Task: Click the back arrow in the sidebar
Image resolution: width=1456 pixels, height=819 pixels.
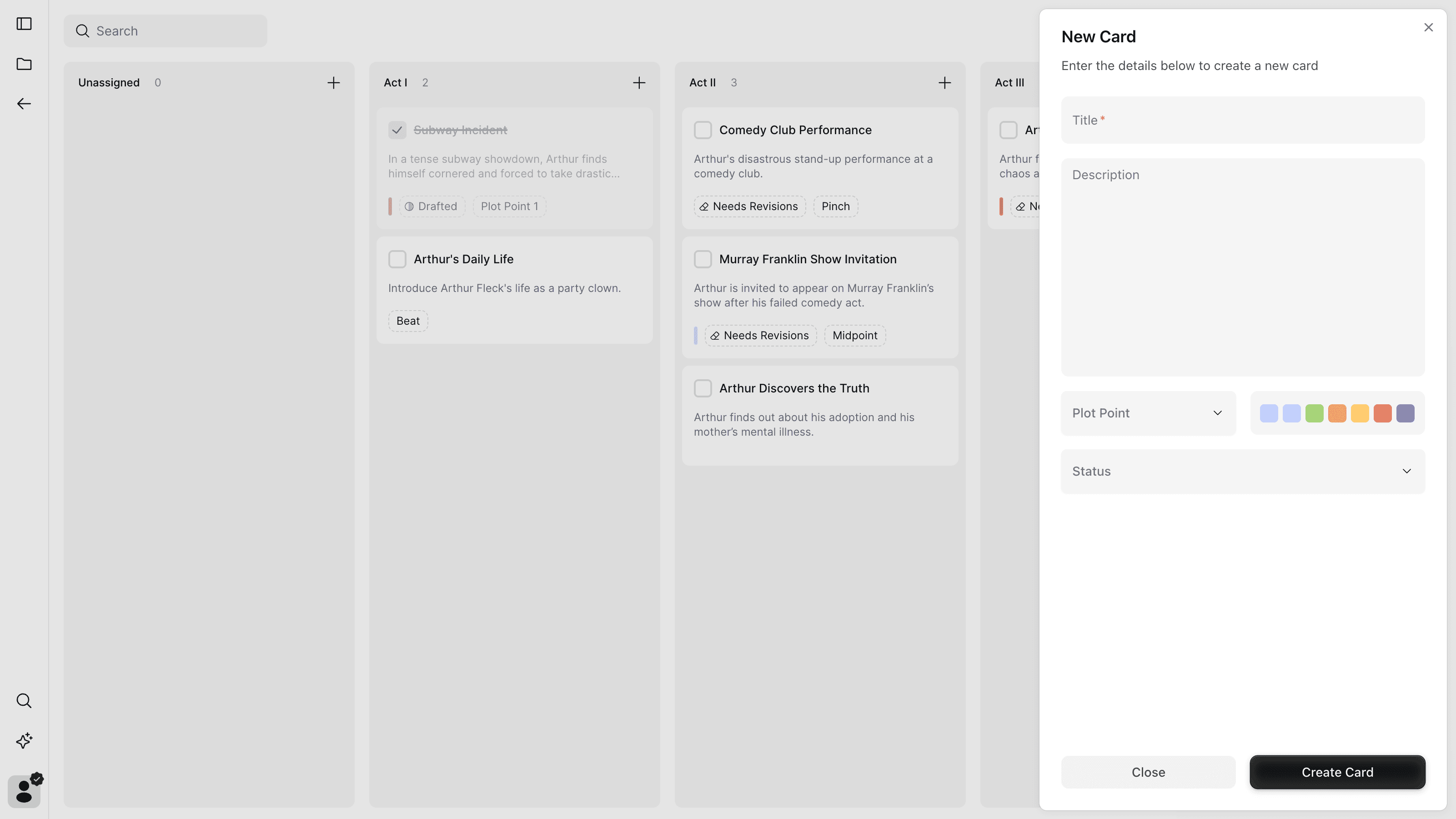Action: (24, 103)
